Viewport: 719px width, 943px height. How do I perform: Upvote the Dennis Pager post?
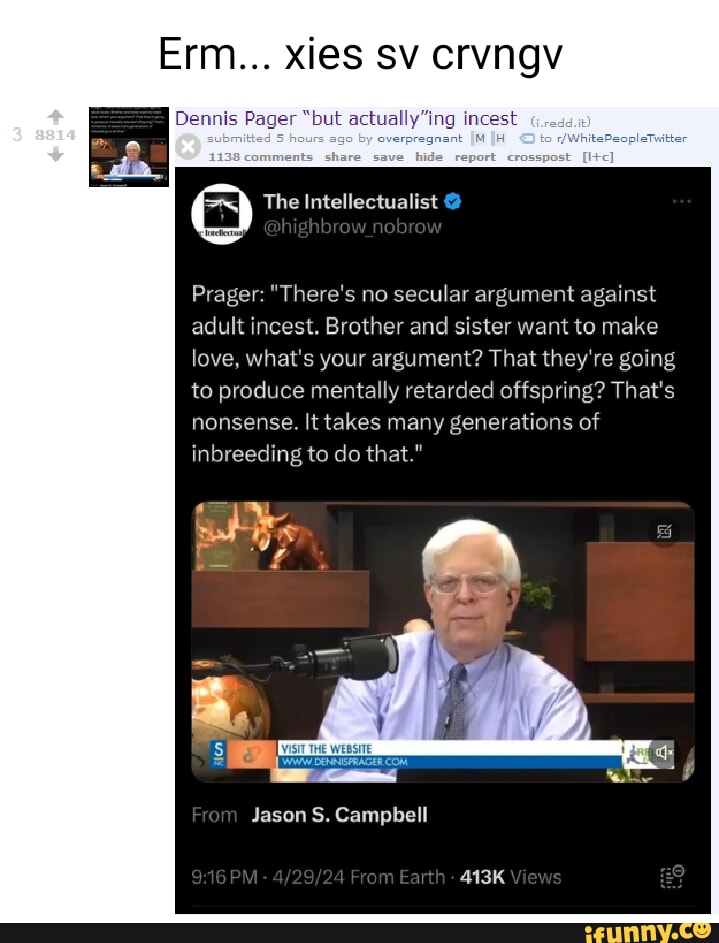click(55, 116)
